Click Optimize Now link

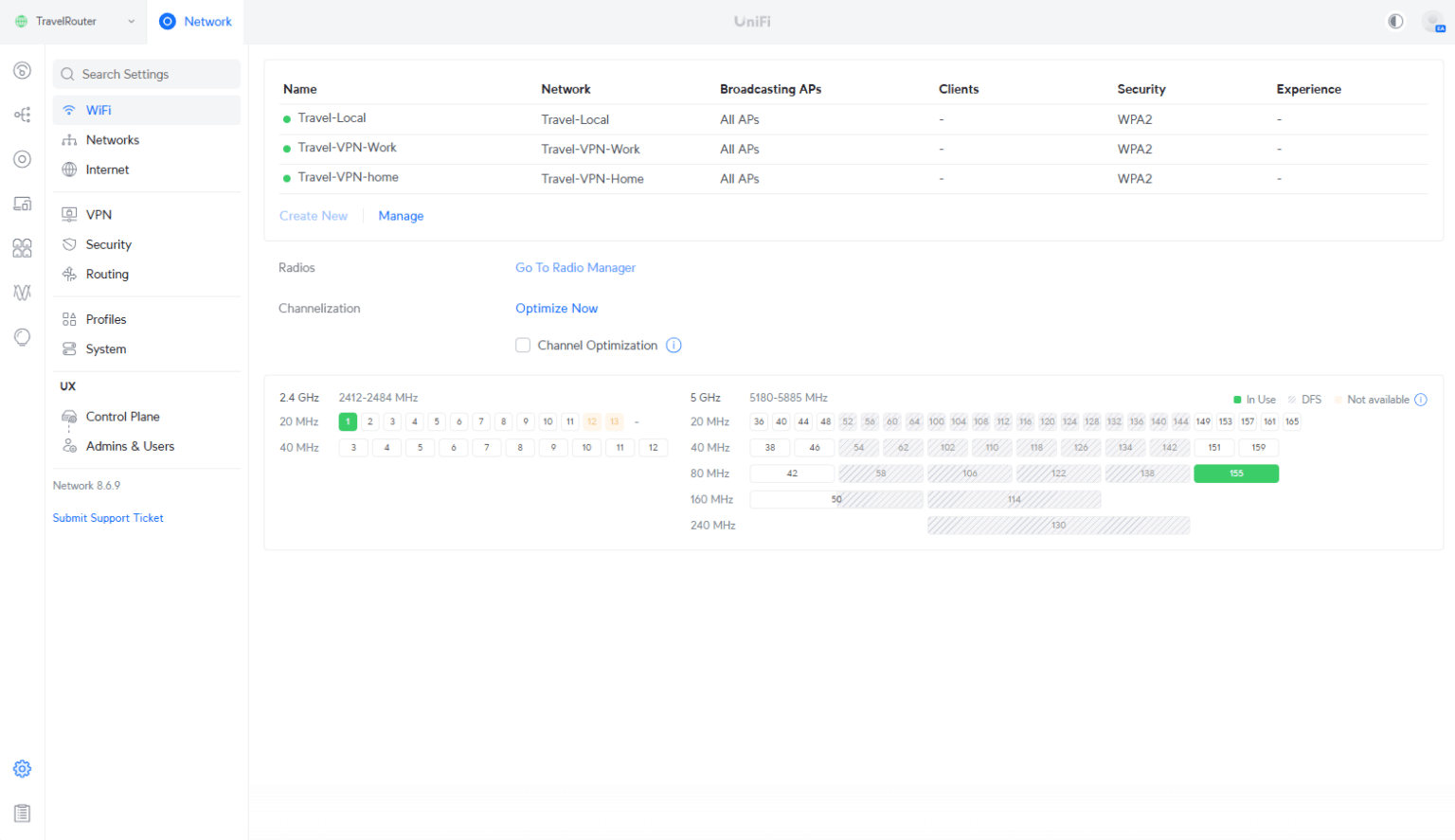tap(556, 309)
